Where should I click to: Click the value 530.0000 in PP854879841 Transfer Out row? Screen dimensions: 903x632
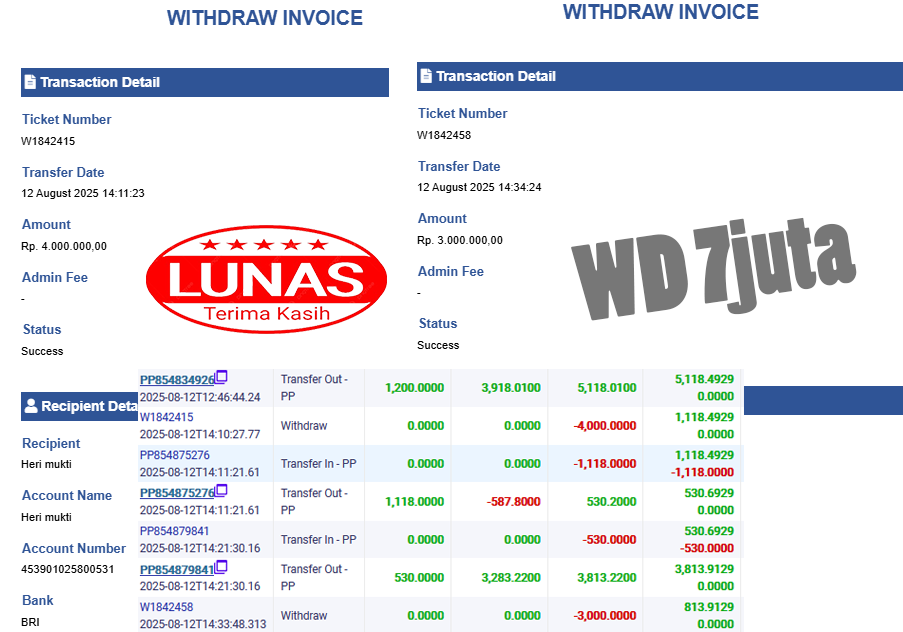pyautogui.click(x=419, y=578)
